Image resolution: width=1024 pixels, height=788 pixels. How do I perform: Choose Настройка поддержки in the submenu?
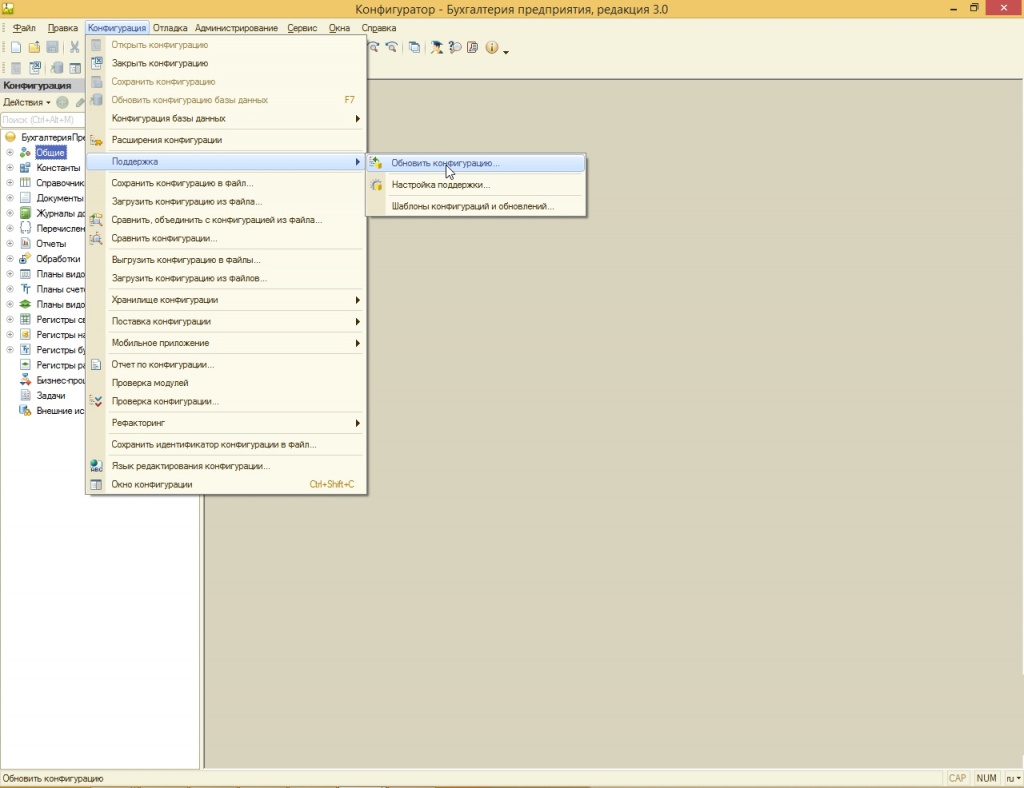pos(476,185)
